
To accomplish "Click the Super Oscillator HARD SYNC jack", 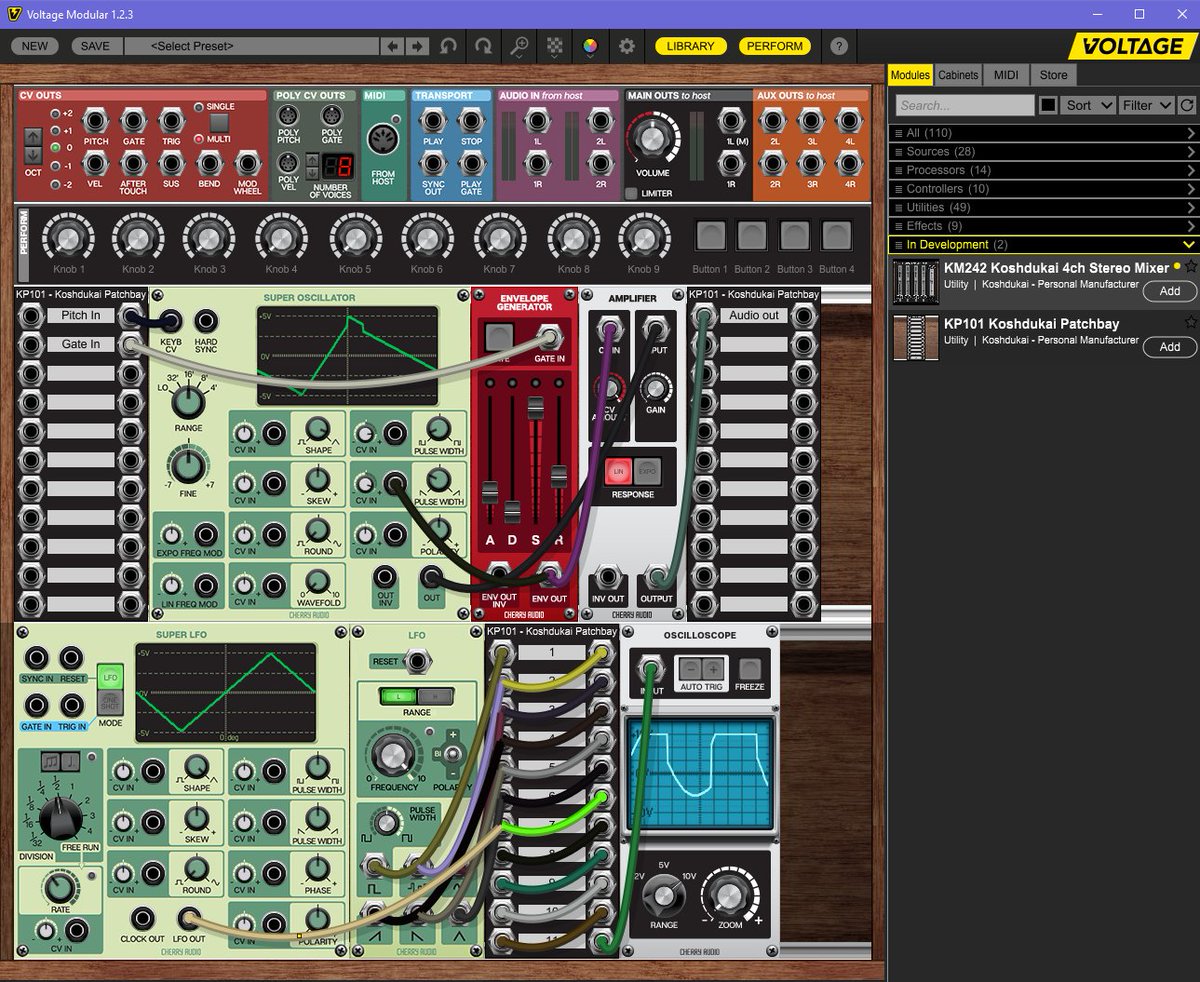I will click(206, 321).
